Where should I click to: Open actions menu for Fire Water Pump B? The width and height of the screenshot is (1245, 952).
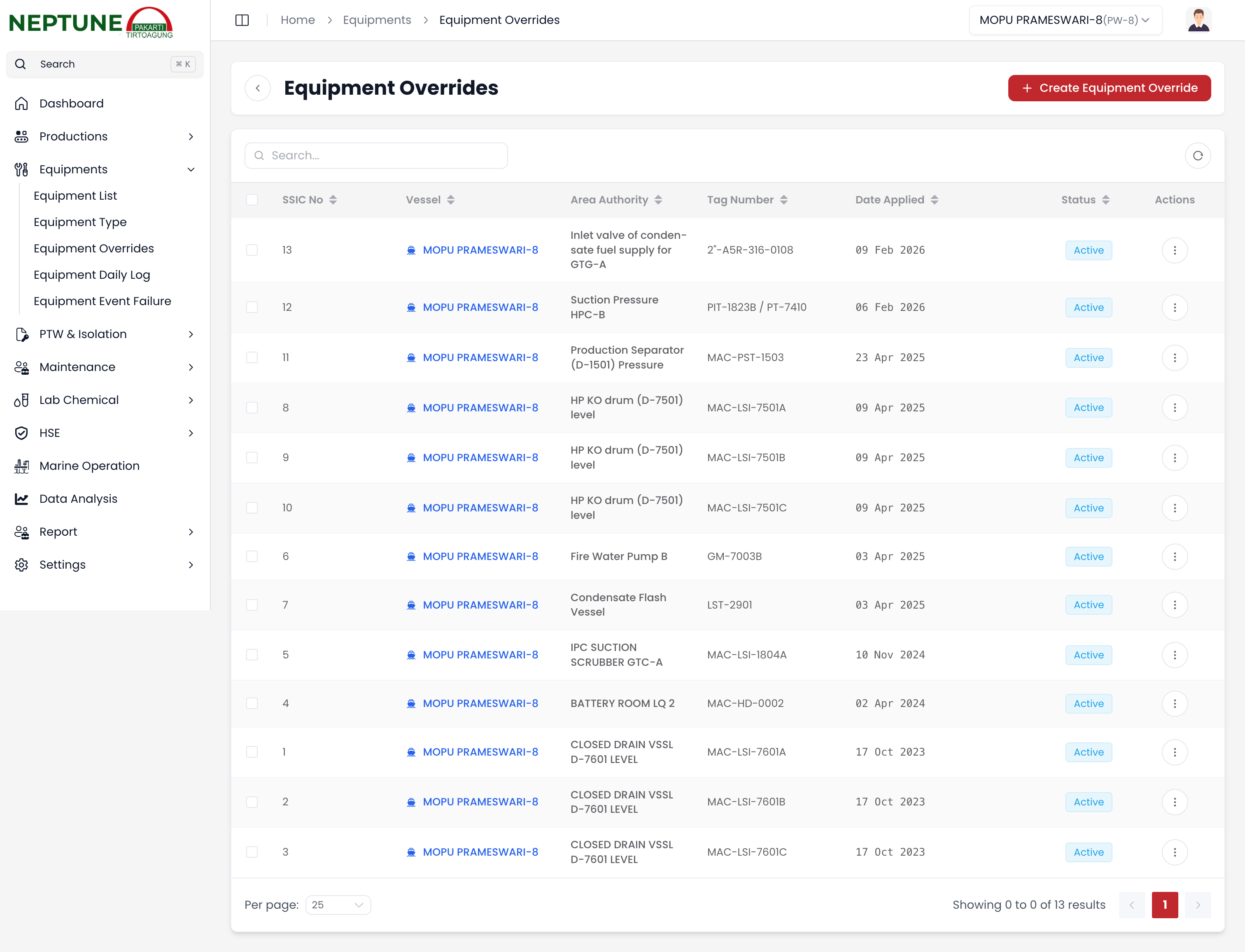click(1174, 556)
